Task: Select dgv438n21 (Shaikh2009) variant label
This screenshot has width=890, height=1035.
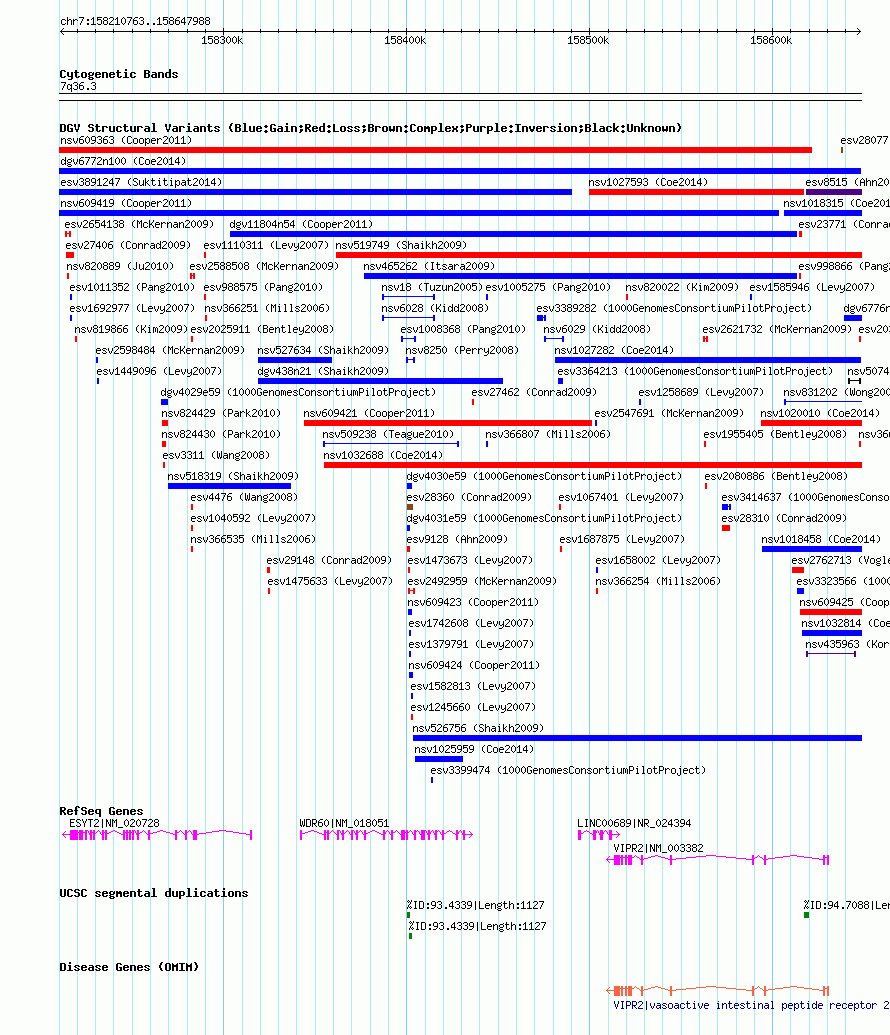Action: point(324,372)
